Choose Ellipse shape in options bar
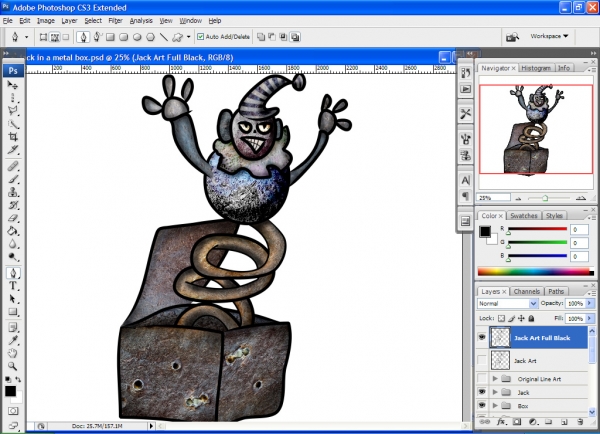Image resolution: width=600 pixels, height=434 pixels. (137, 37)
